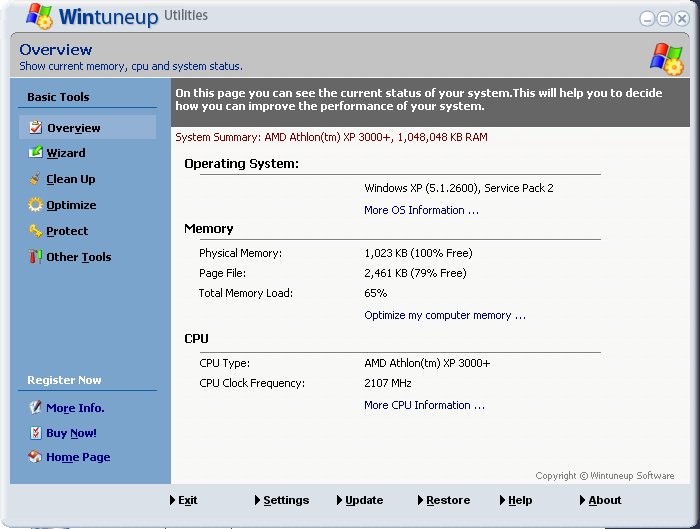Image resolution: width=700 pixels, height=529 pixels.
Task: Click the More Info icon
Action: click(x=35, y=408)
